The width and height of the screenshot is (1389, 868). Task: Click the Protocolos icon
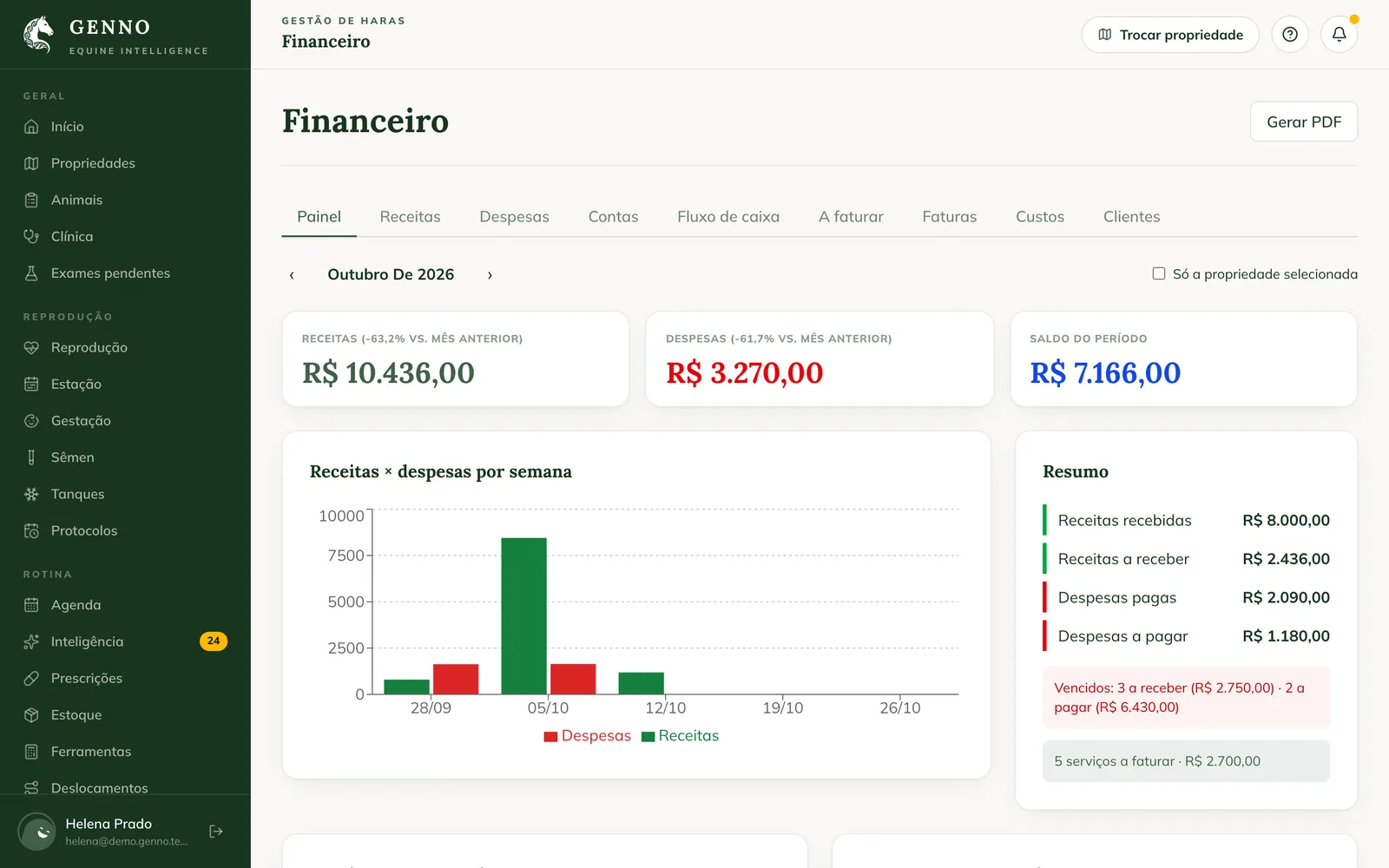tap(31, 530)
